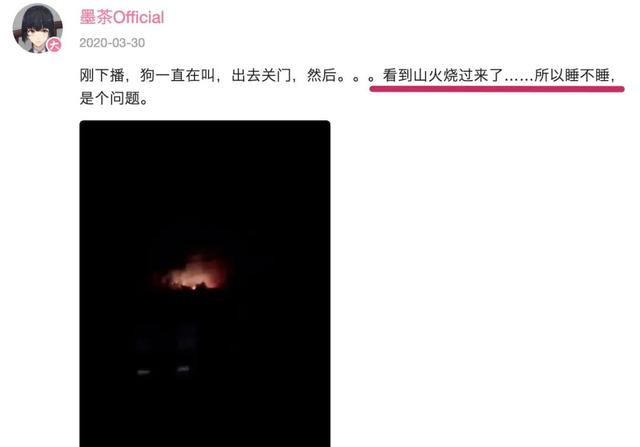This screenshot has width=640, height=447.
Task: Click the year 2020 in the timestamp
Action: [x=92, y=43]
